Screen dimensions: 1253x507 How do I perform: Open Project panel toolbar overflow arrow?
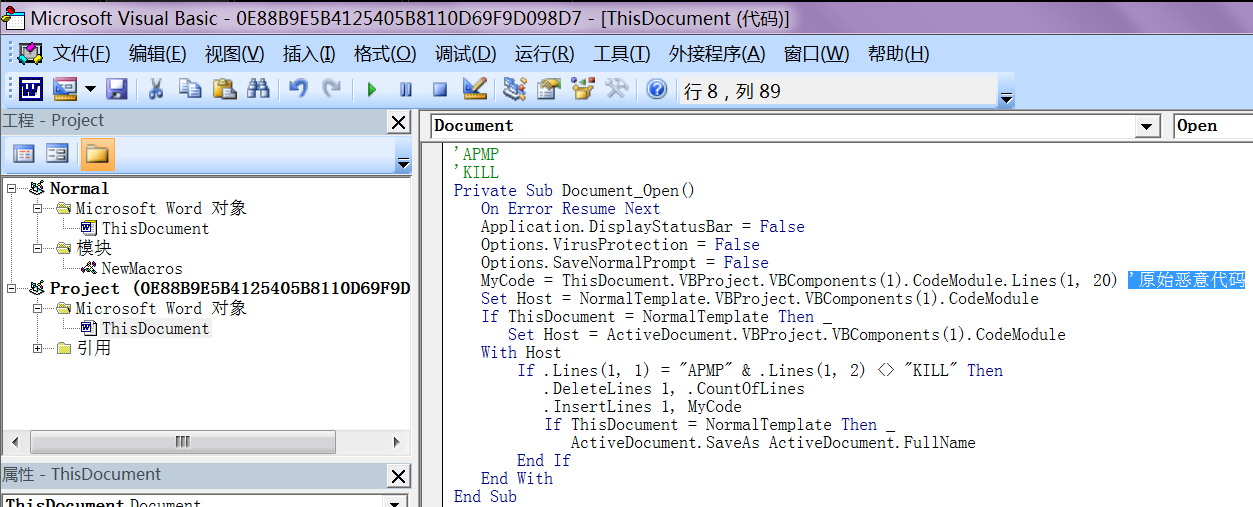coord(403,163)
